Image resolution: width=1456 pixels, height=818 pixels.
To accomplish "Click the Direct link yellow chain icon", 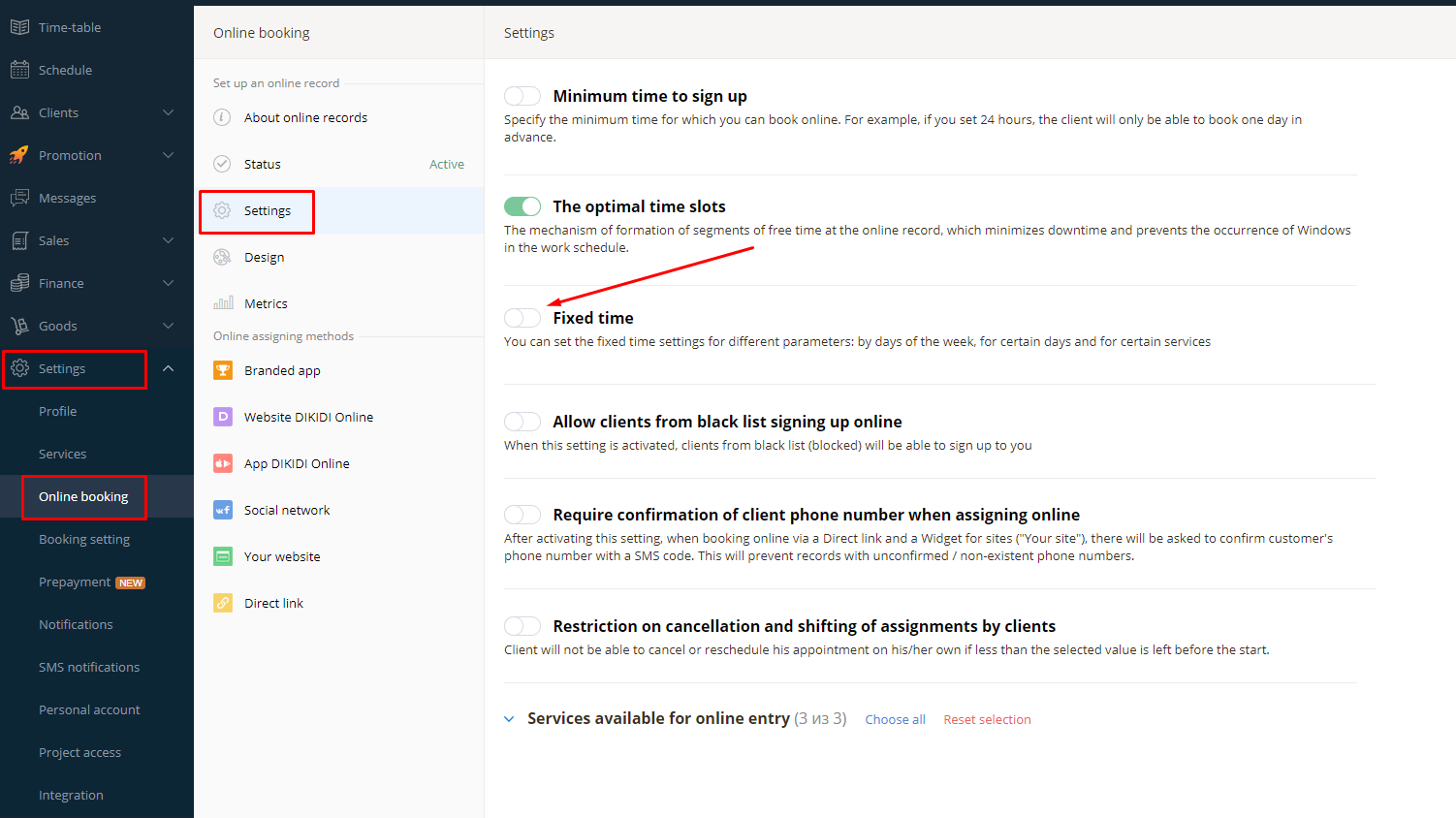I will [x=223, y=603].
